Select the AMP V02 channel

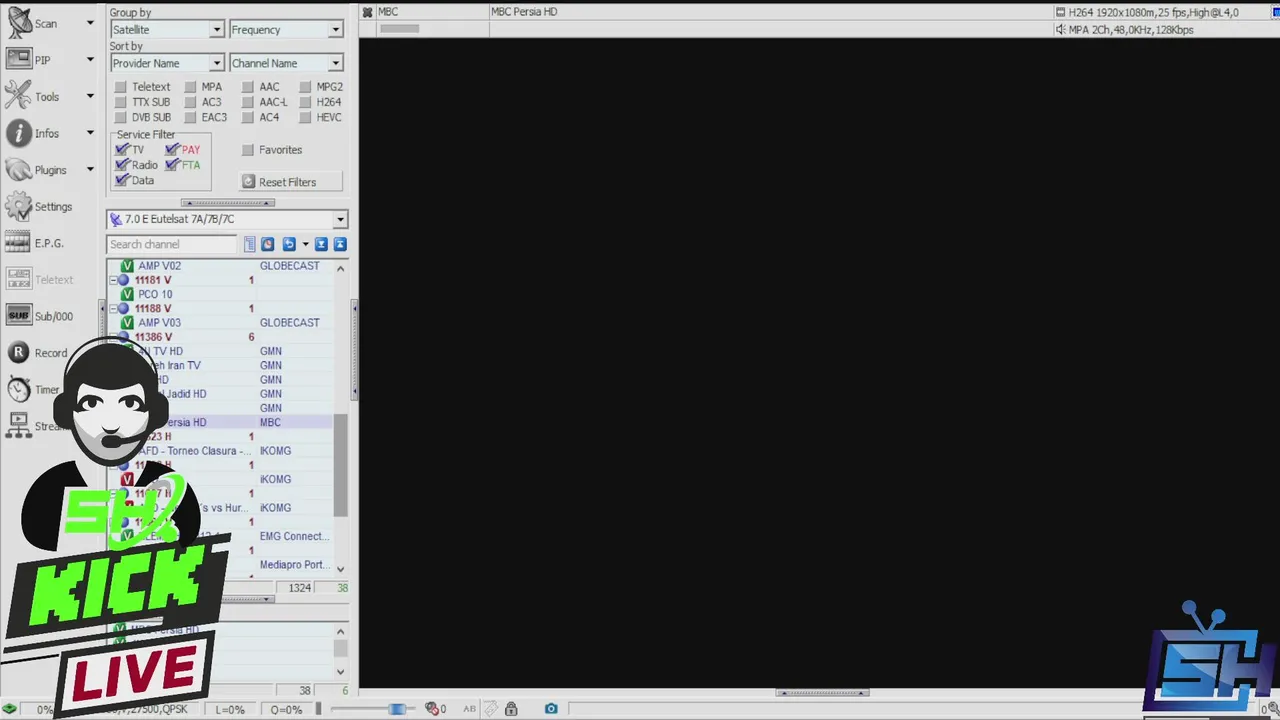point(160,266)
